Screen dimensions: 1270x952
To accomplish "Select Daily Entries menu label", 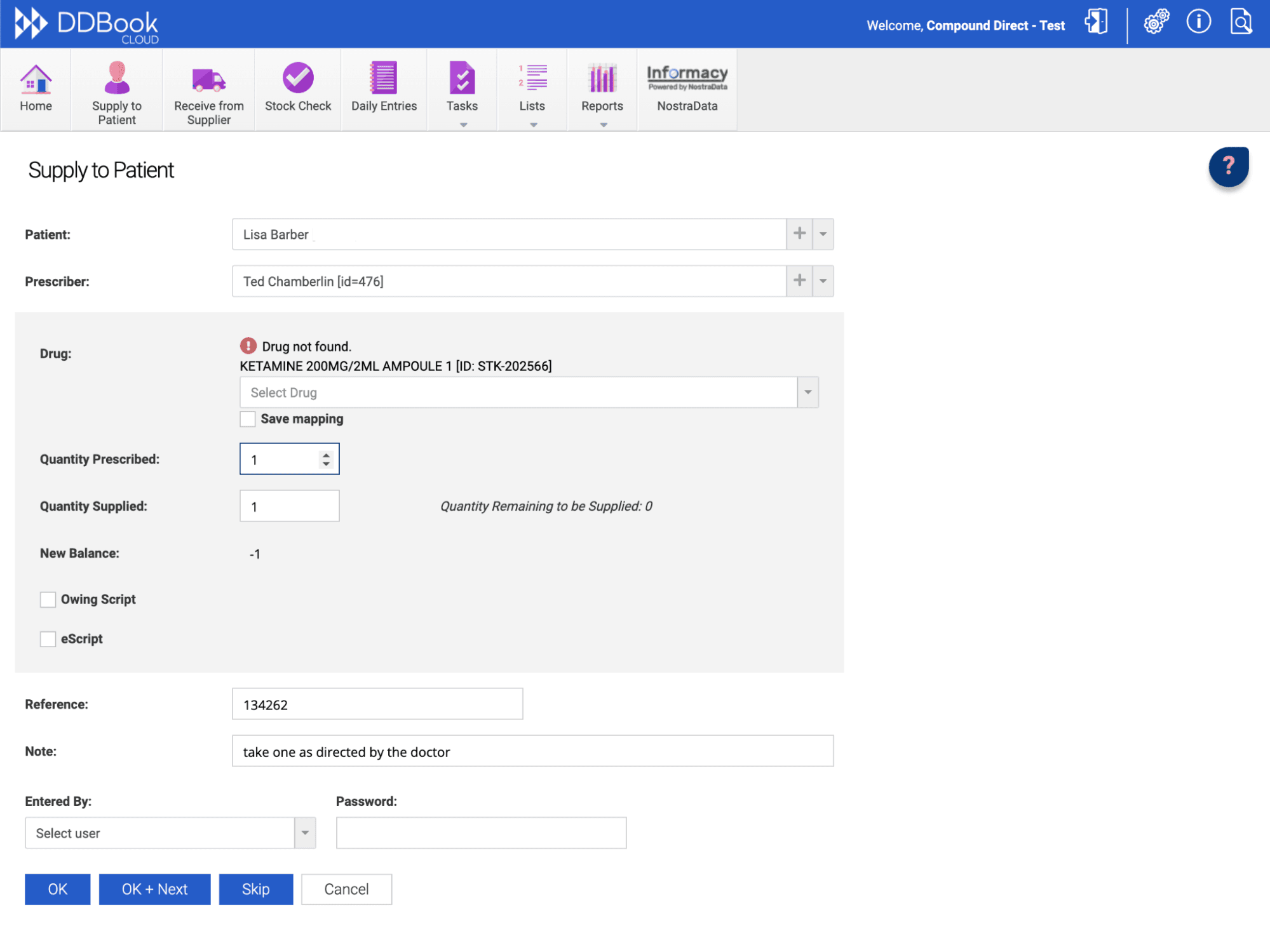I will tap(384, 106).
